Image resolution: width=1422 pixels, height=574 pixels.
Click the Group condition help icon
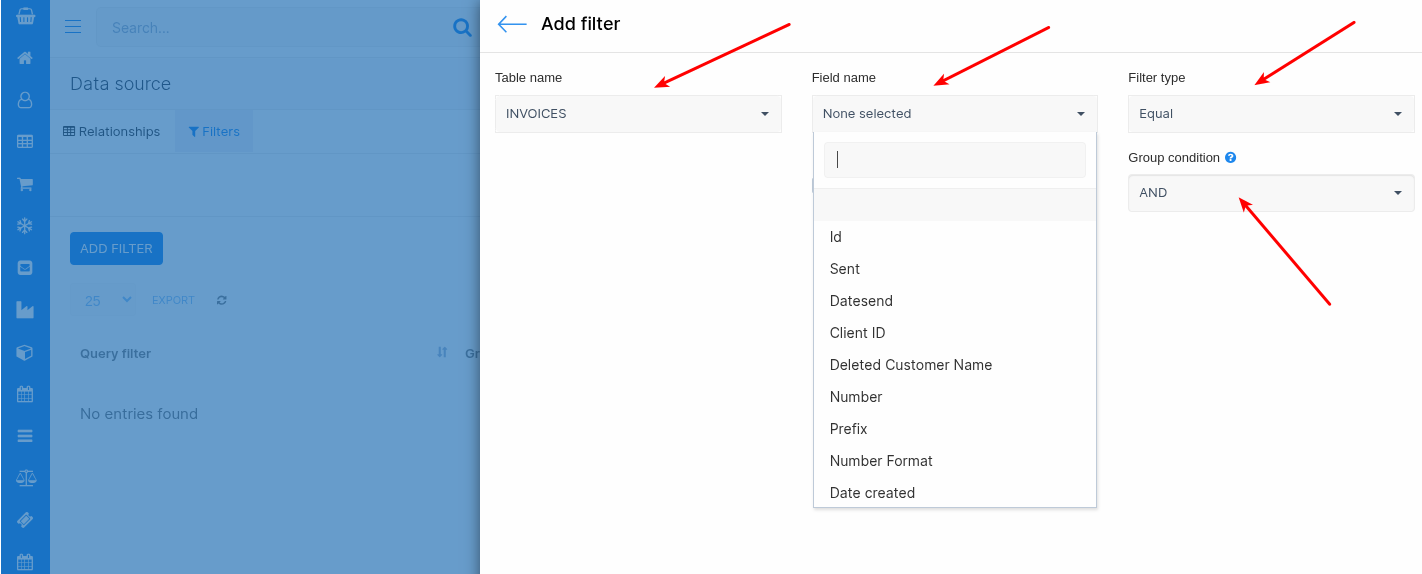pyautogui.click(x=1231, y=158)
